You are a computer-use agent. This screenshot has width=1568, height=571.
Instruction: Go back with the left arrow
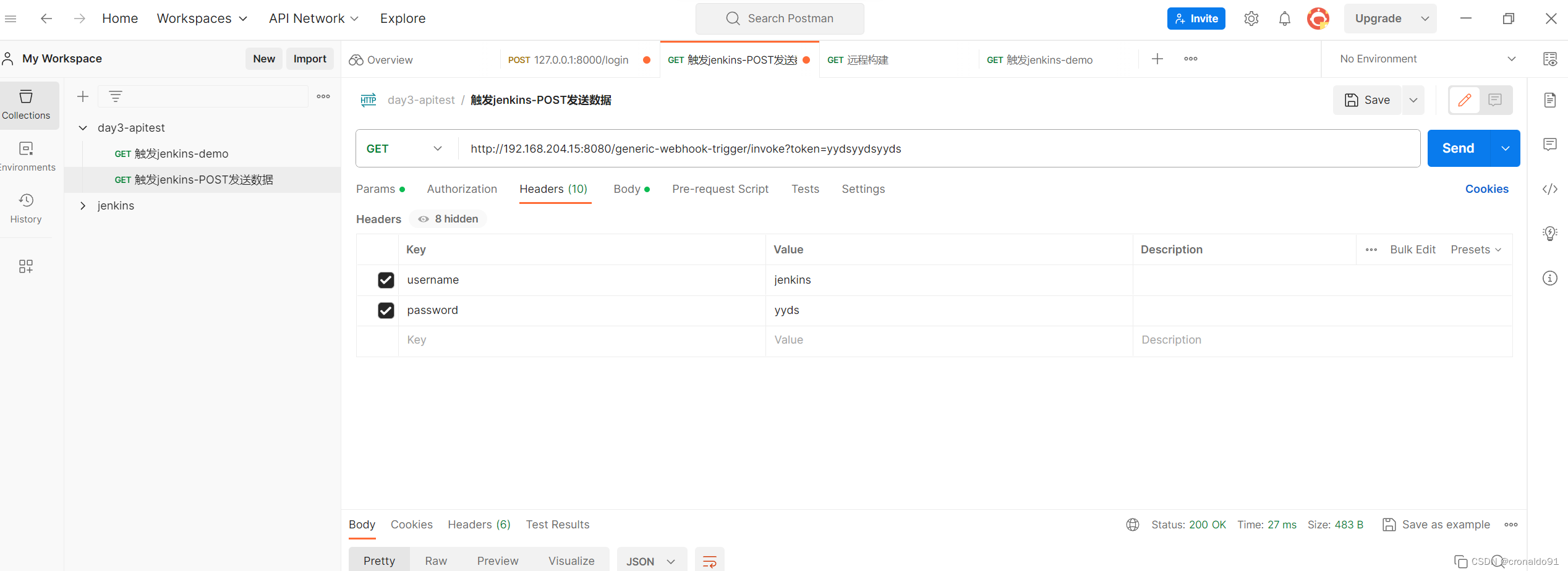coord(46,19)
